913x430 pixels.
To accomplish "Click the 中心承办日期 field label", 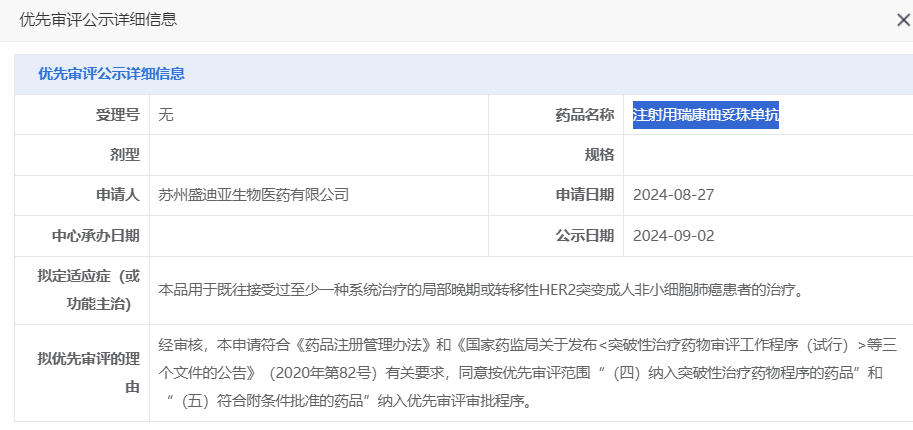I will [x=96, y=236].
